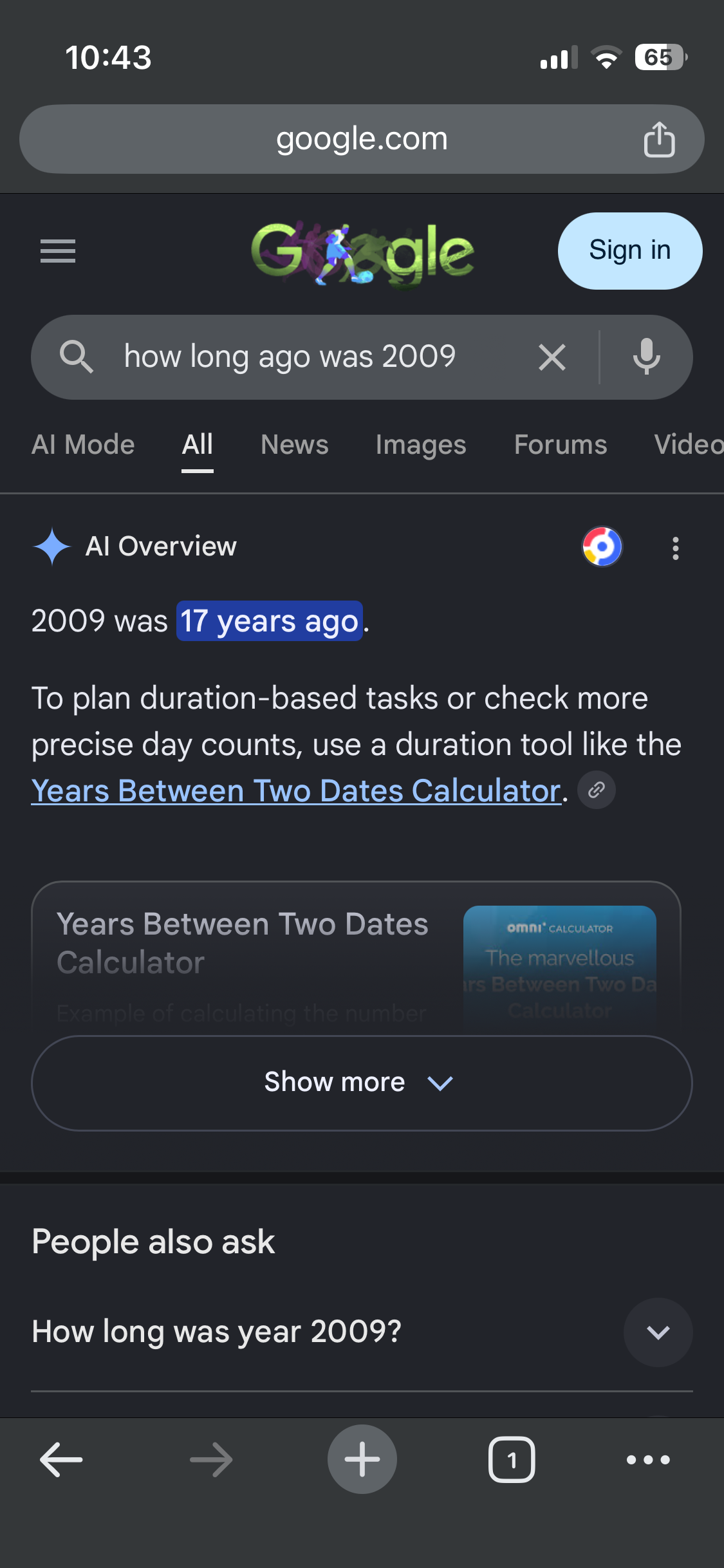
Task: Switch to the AI Mode tab
Action: (83, 445)
